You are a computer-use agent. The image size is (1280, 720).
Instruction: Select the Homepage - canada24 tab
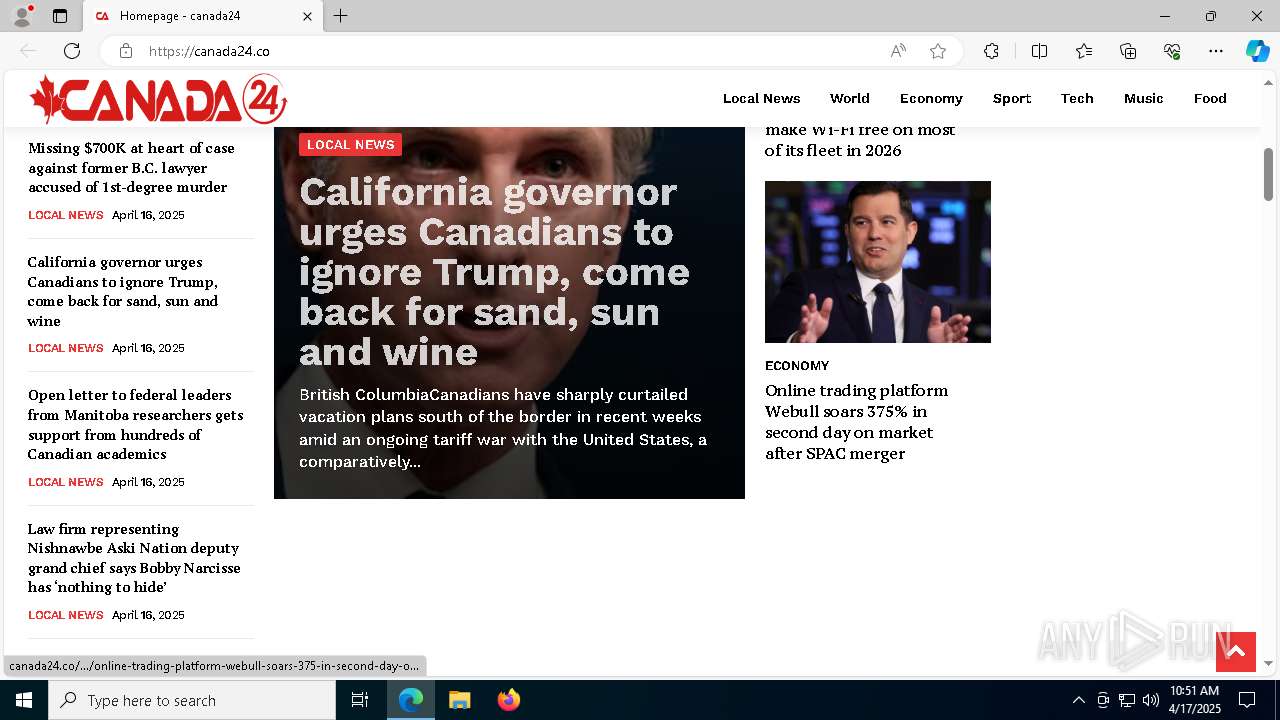(205, 16)
